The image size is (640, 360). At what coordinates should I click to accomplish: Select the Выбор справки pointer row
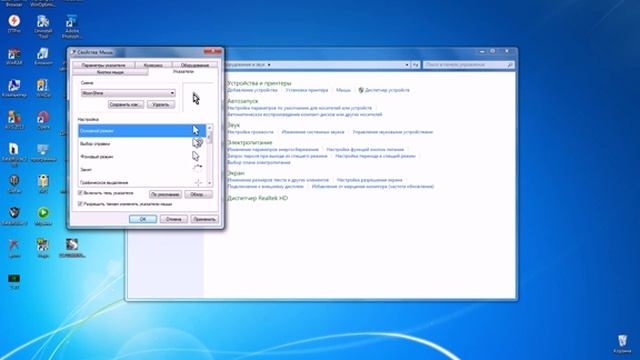142,144
